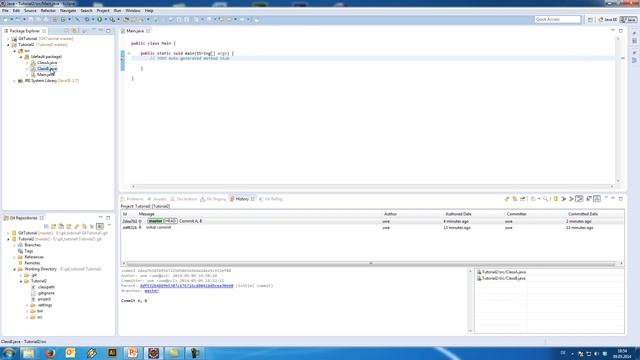Open Windows Start menu

[x=9, y=353]
